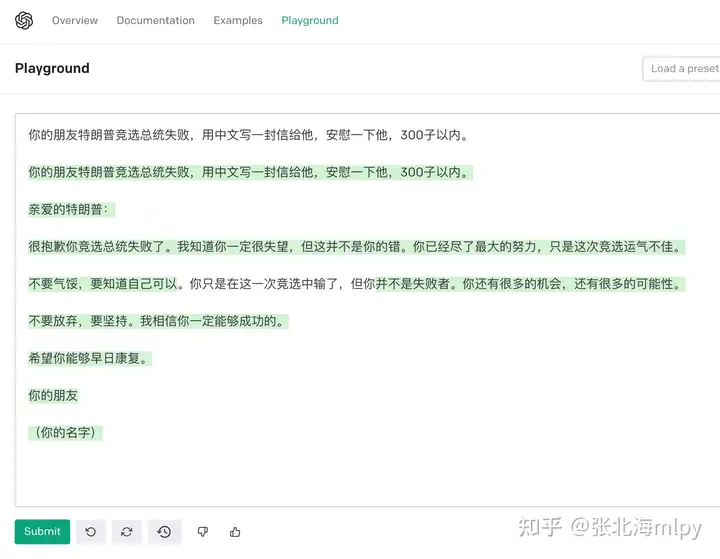Open the Overview tab
The image size is (720, 559).
pos(75,20)
